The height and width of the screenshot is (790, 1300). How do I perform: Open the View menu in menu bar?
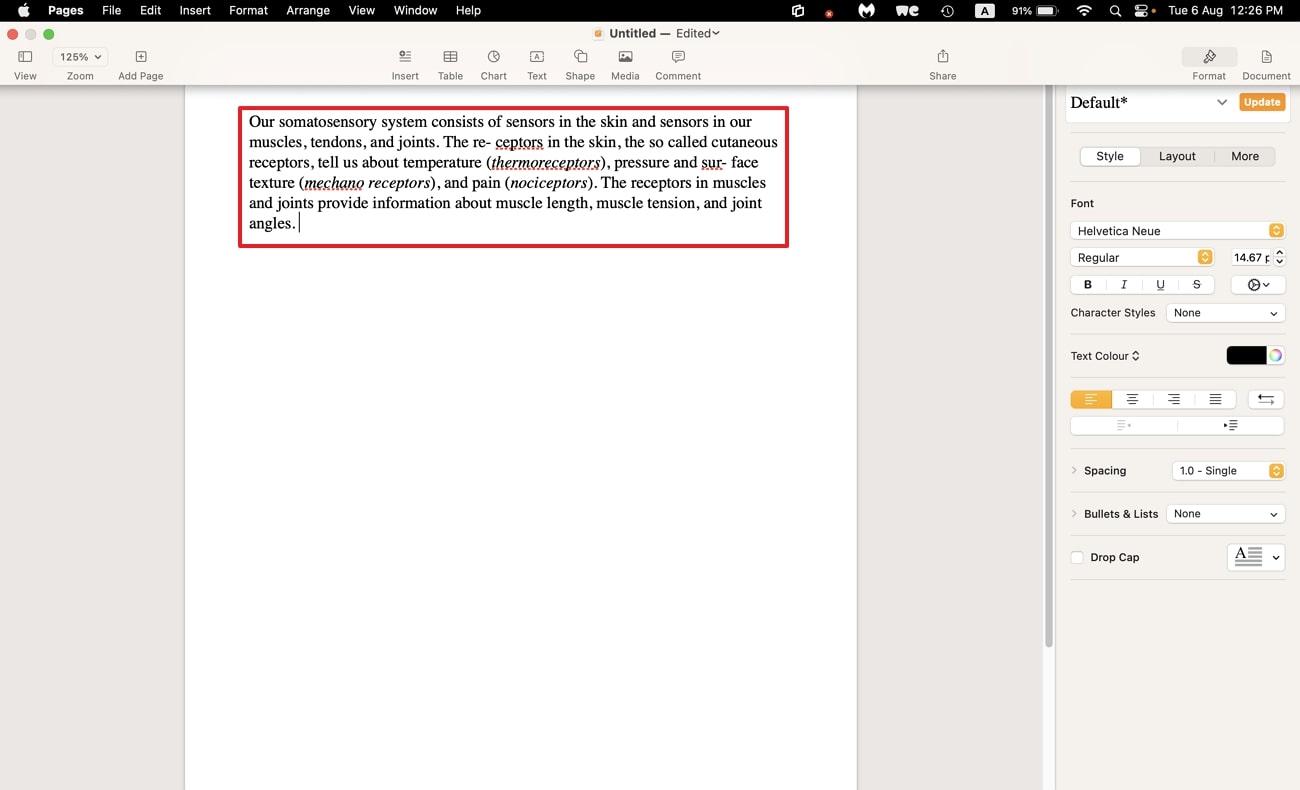tap(361, 10)
